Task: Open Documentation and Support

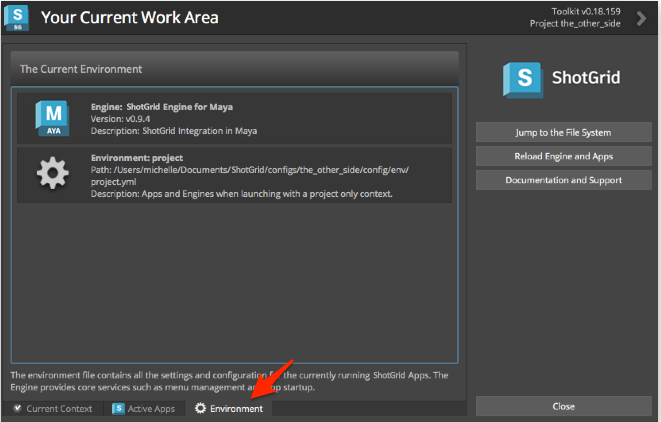Action: (x=564, y=180)
